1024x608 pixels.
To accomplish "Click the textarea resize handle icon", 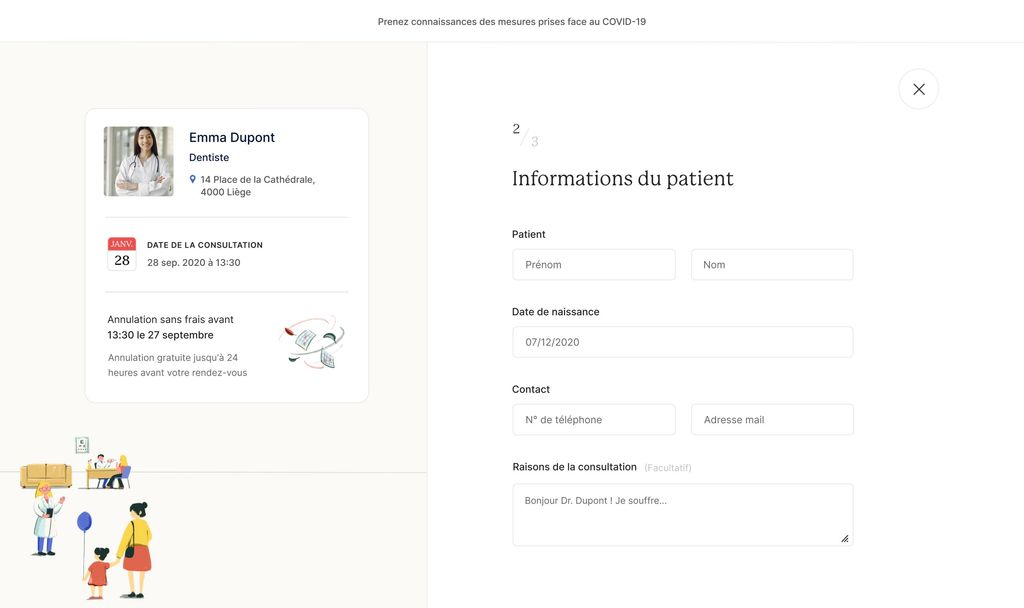I will 844,538.
